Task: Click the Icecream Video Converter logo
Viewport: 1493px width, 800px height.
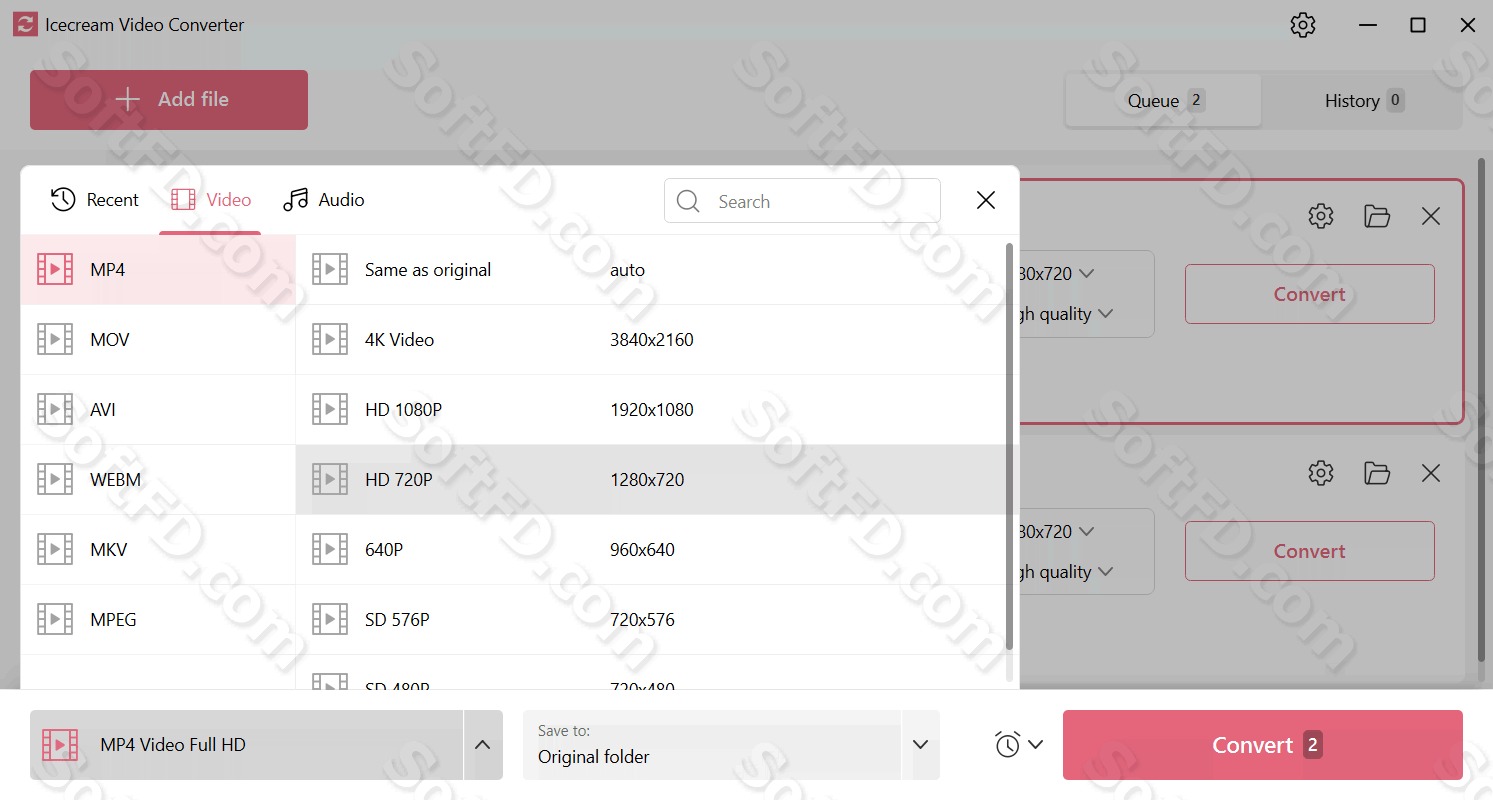Action: pyautogui.click(x=25, y=25)
